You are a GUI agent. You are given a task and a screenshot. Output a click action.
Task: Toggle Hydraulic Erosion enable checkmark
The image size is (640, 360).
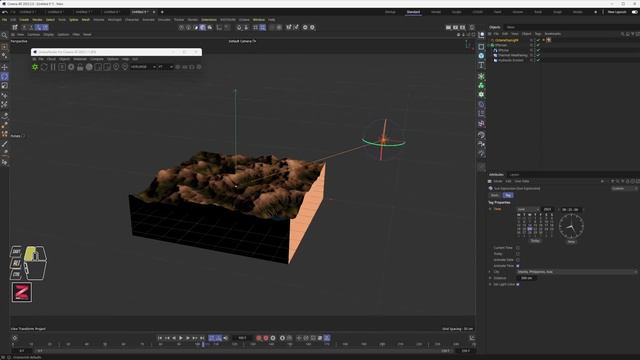[538, 60]
